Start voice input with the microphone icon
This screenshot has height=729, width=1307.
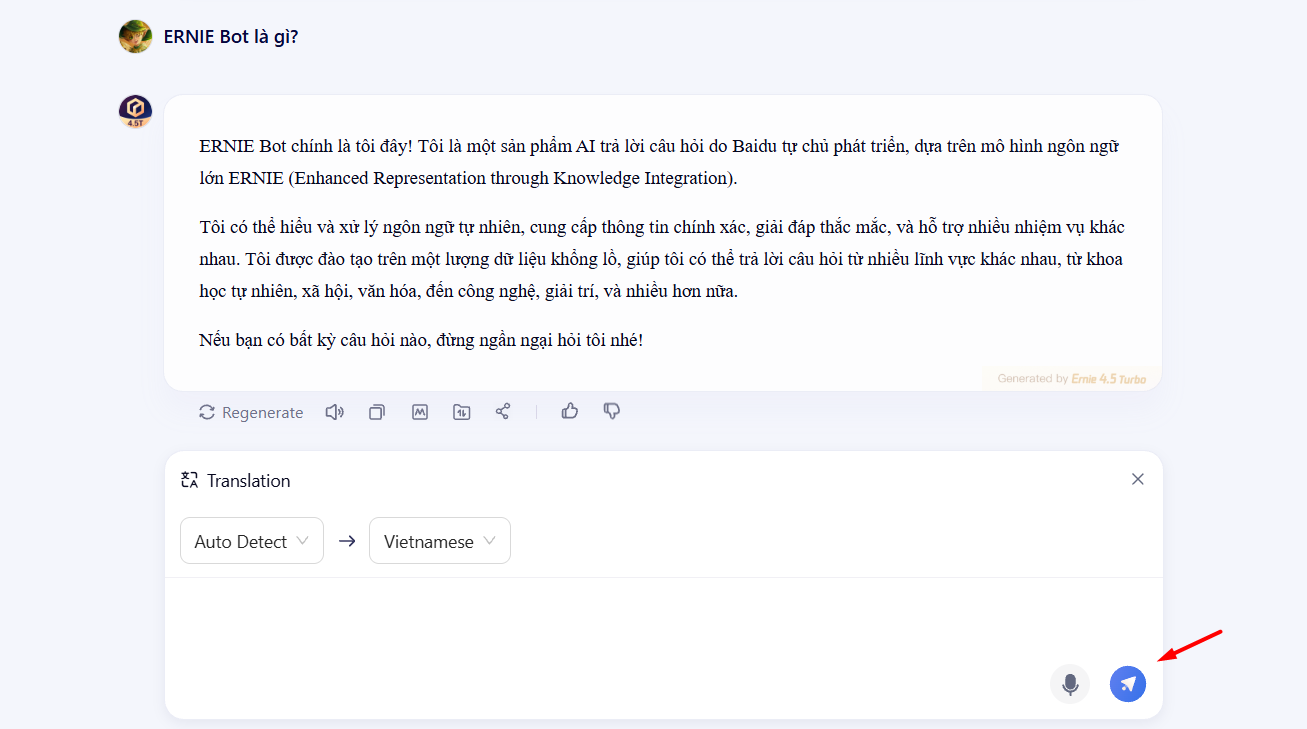pos(1070,684)
